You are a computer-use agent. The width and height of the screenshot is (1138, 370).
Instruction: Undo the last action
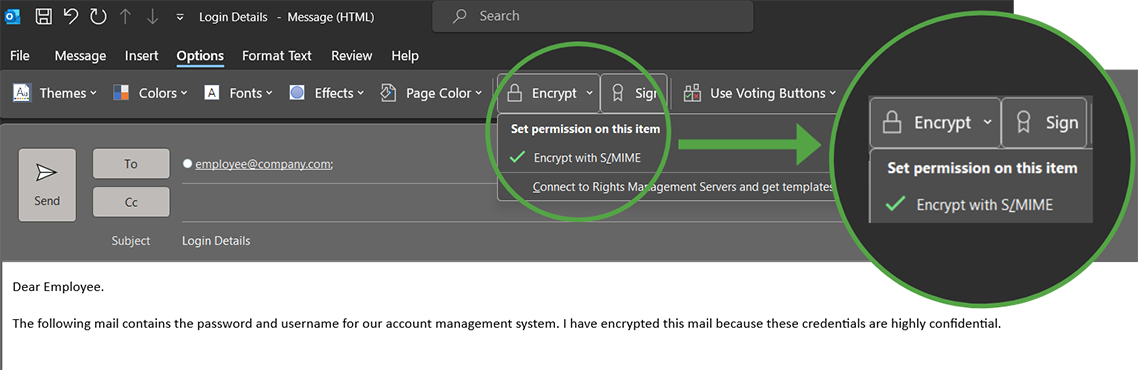tap(70, 16)
